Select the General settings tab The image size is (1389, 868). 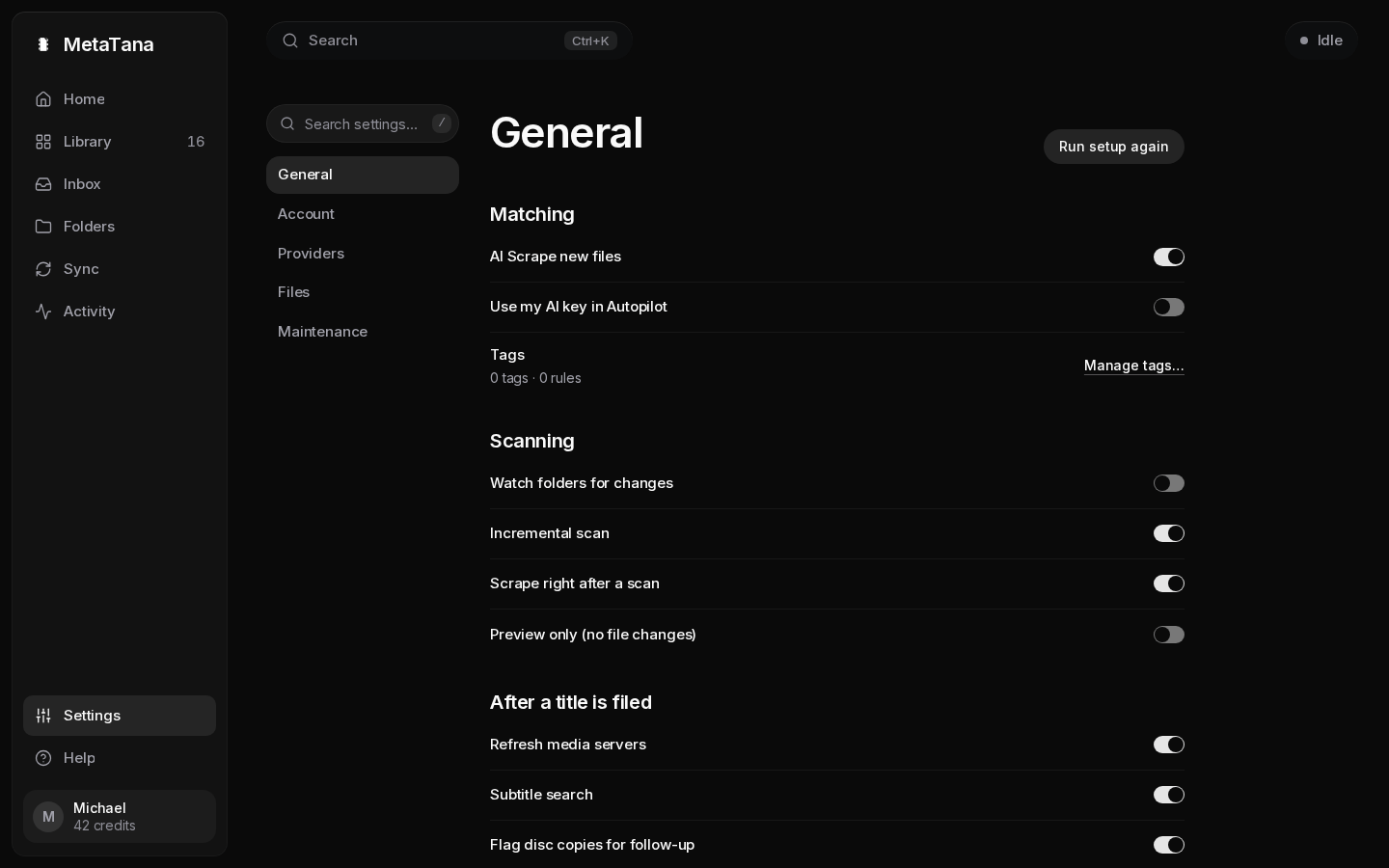(x=363, y=175)
